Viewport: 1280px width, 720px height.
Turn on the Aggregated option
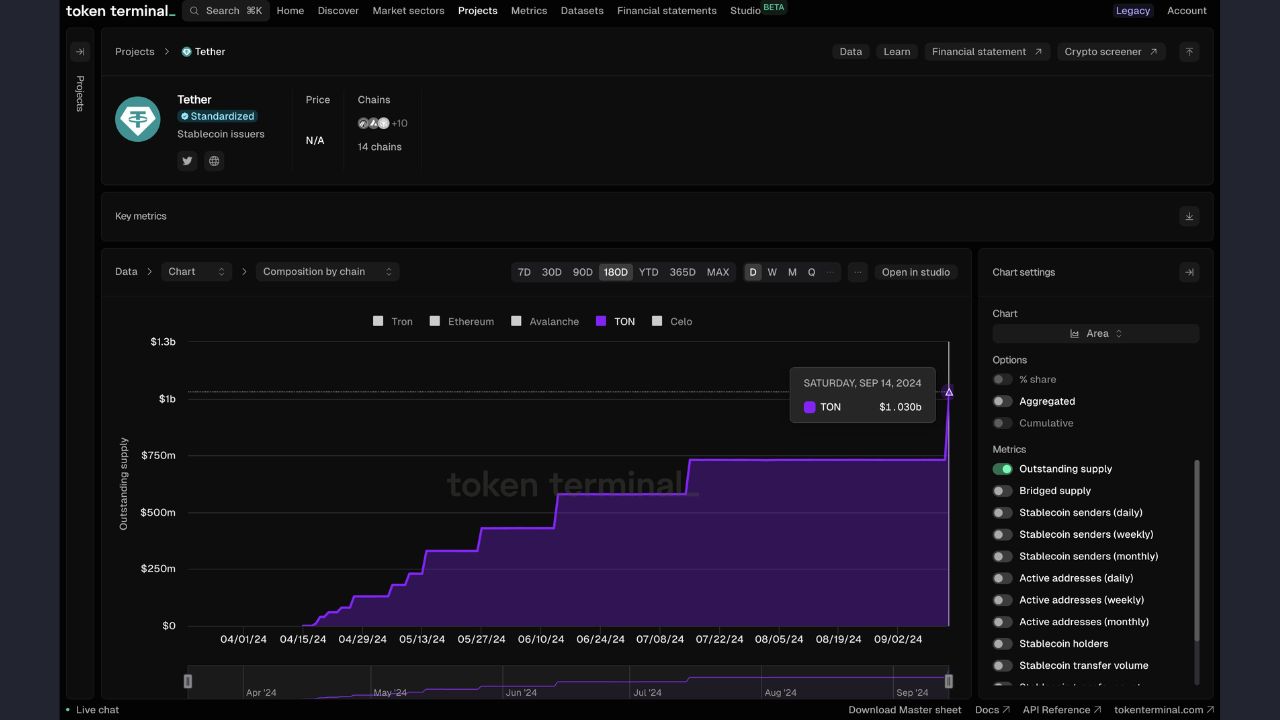tap(1002, 401)
